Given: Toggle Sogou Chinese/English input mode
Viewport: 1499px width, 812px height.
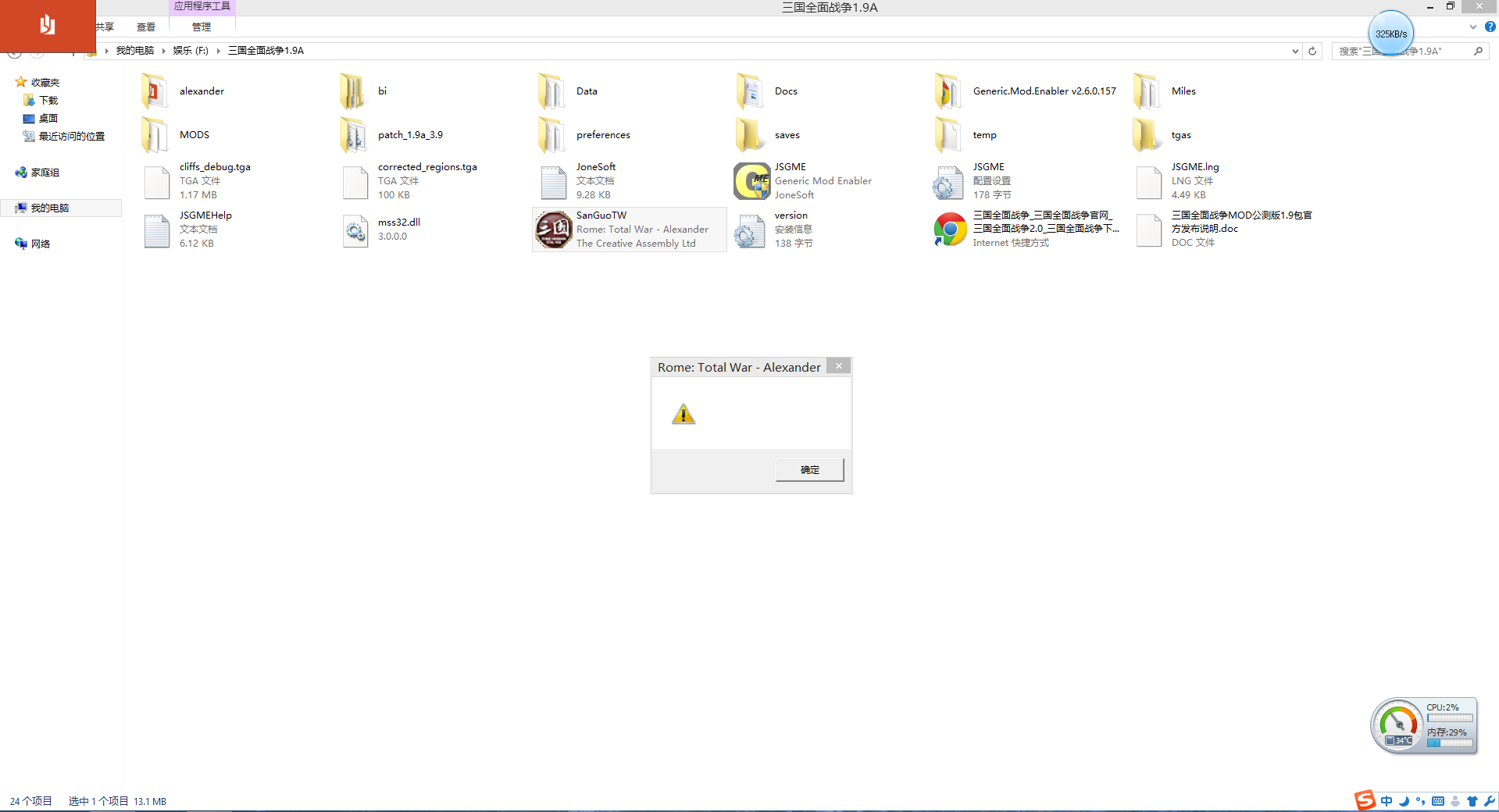Looking at the screenshot, I should click(1387, 801).
